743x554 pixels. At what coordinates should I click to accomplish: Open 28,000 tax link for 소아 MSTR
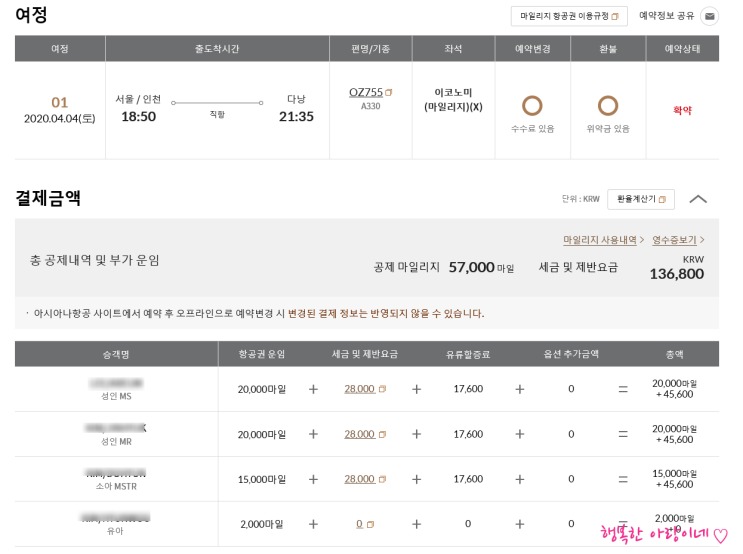[359, 479]
